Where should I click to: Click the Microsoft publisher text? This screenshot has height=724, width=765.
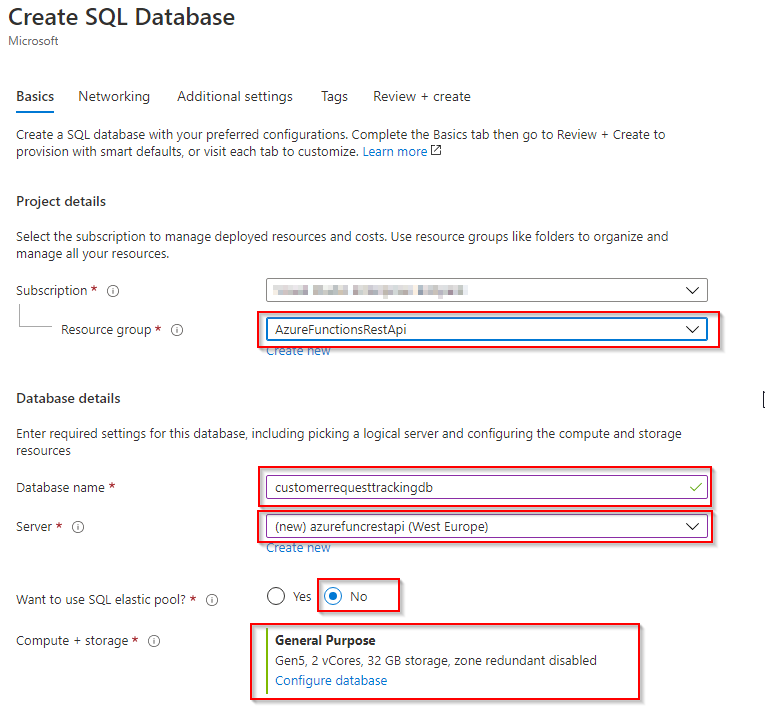(x=33, y=41)
